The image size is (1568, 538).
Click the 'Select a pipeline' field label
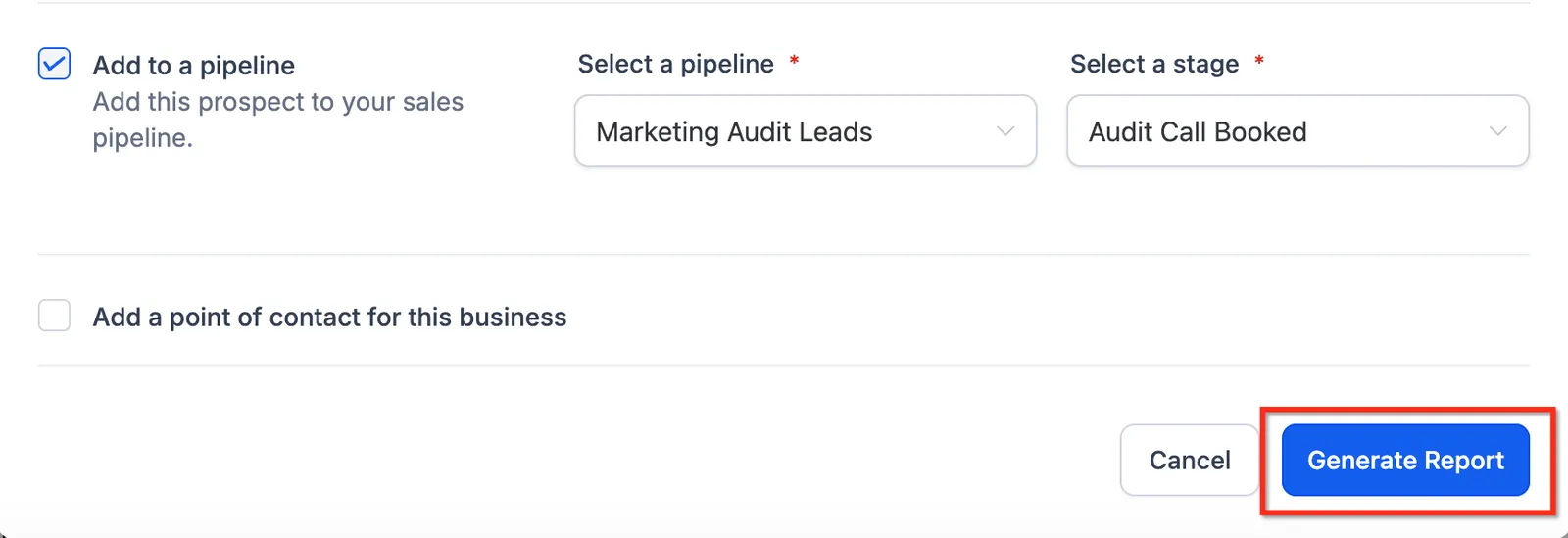coord(676,64)
